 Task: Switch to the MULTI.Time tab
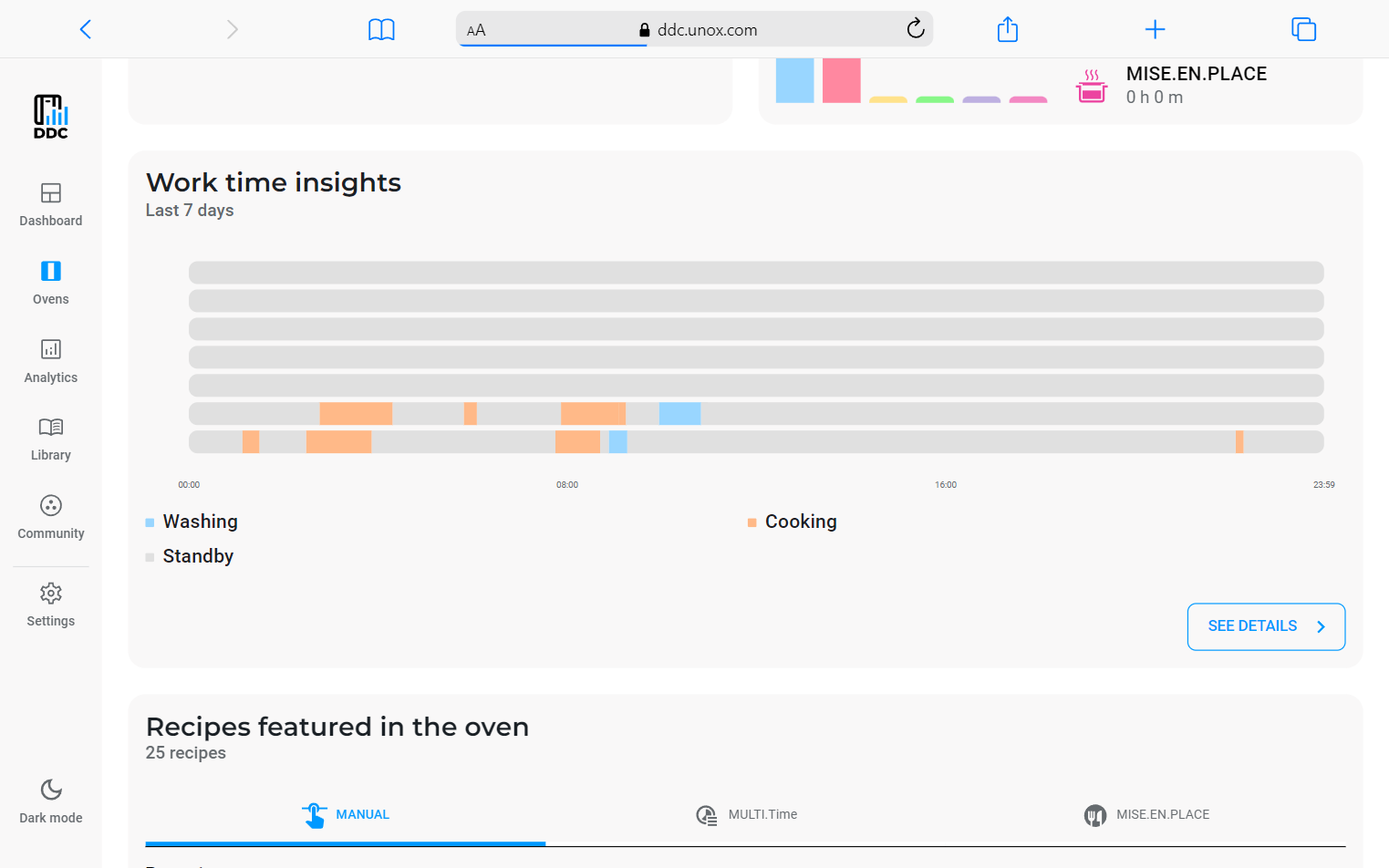pos(746,815)
